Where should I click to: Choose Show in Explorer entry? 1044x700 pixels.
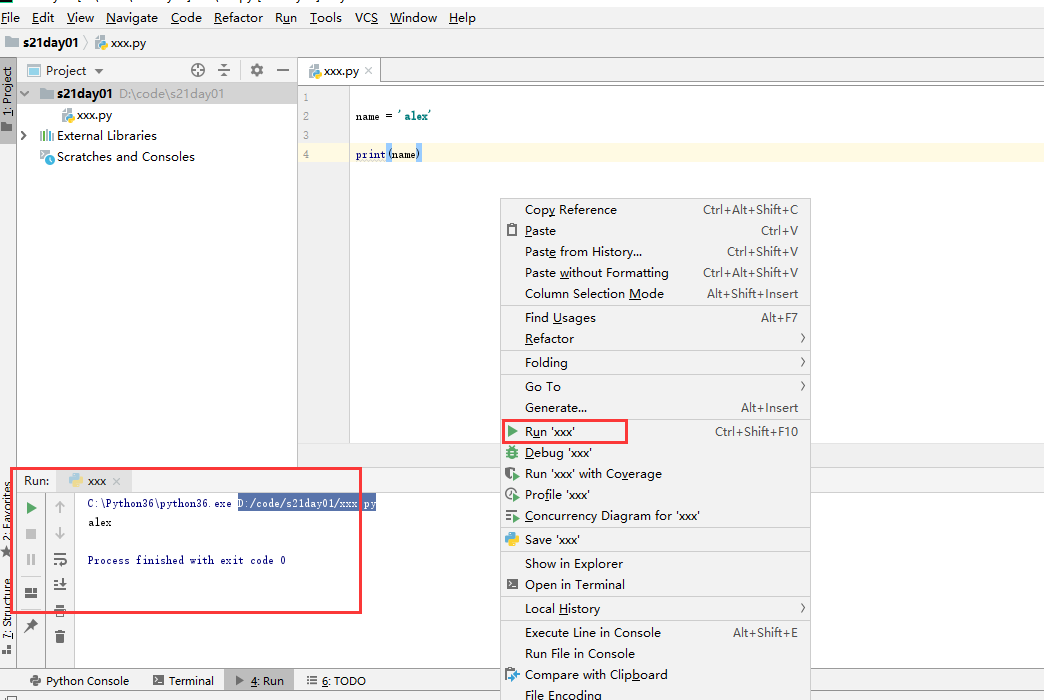(x=655, y=563)
